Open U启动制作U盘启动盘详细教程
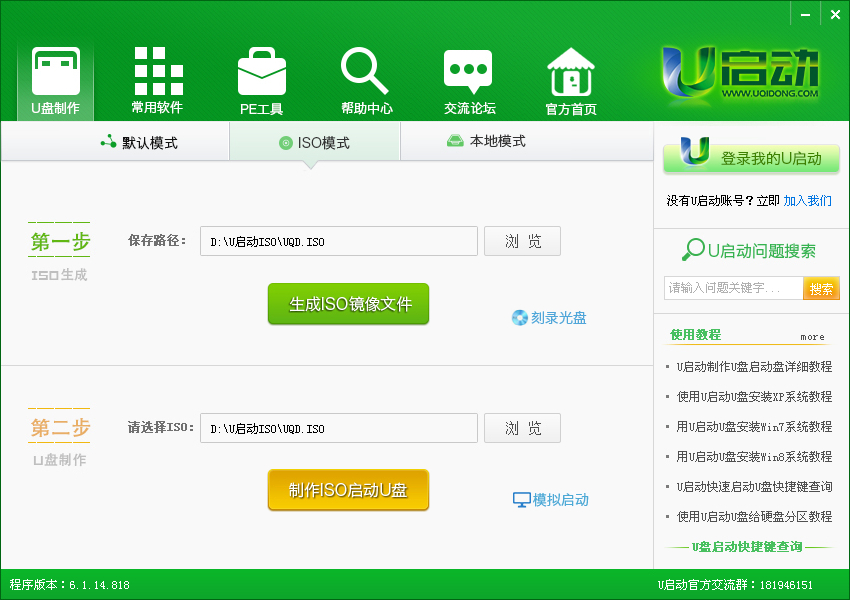This screenshot has height=600, width=850. pos(754,367)
